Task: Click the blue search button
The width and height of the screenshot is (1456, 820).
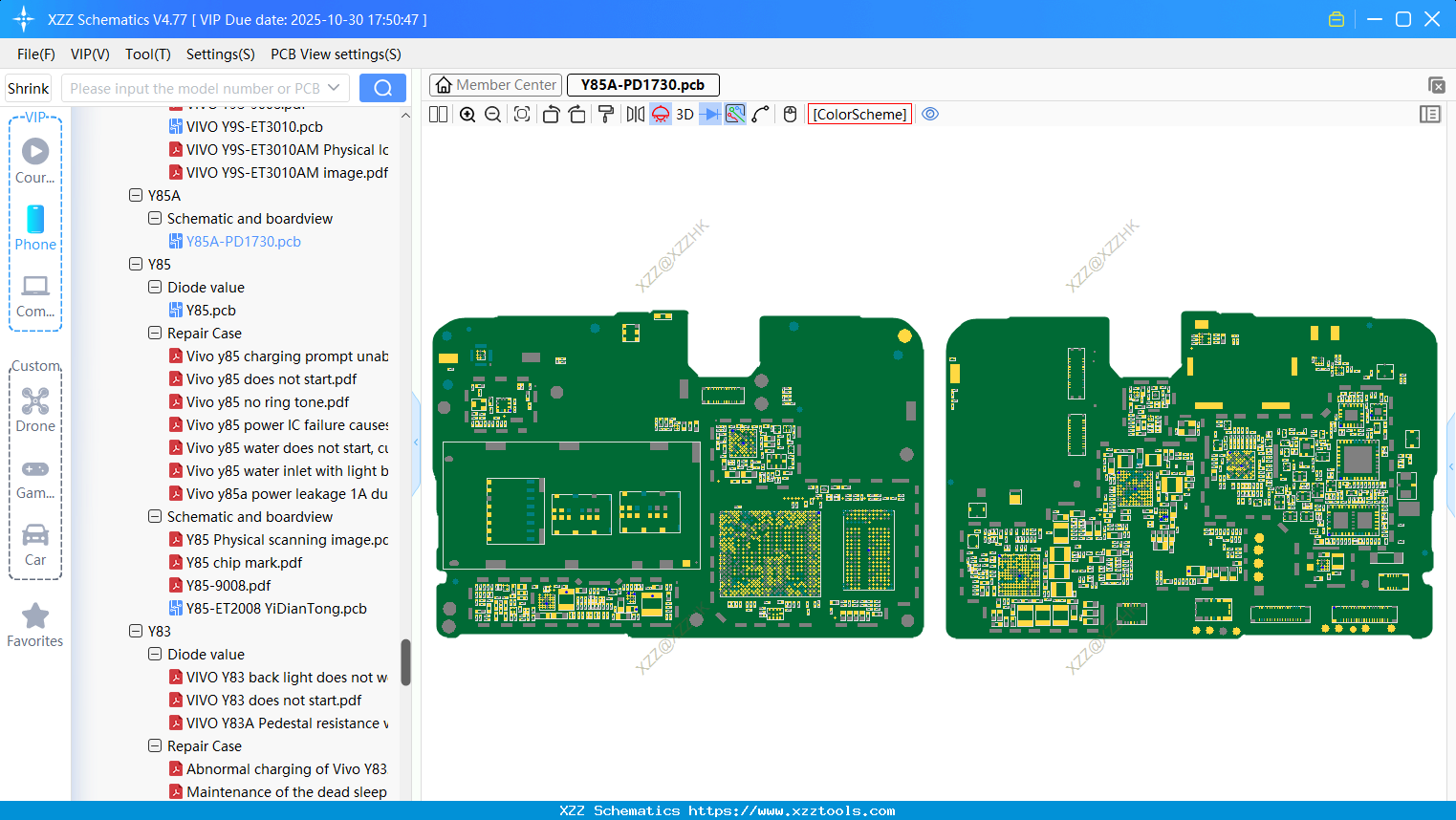Action: point(382,88)
